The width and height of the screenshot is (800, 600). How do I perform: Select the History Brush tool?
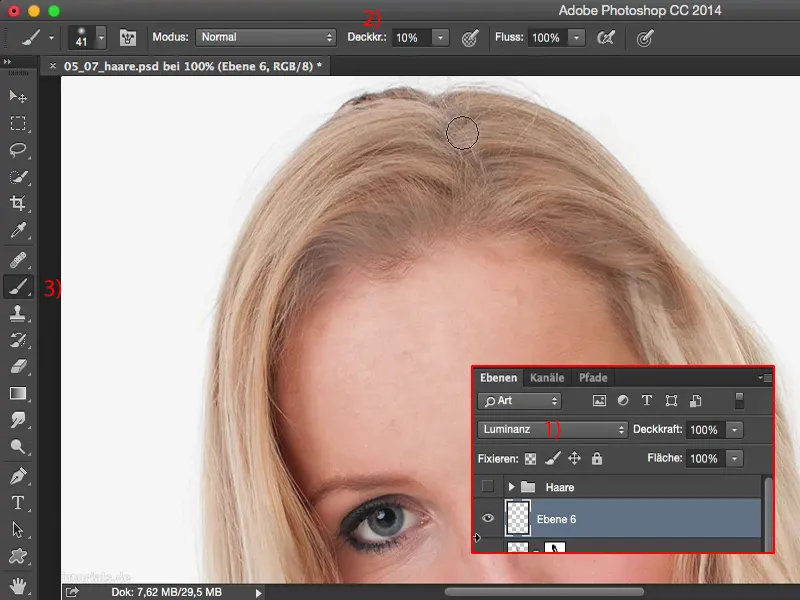click(x=18, y=340)
